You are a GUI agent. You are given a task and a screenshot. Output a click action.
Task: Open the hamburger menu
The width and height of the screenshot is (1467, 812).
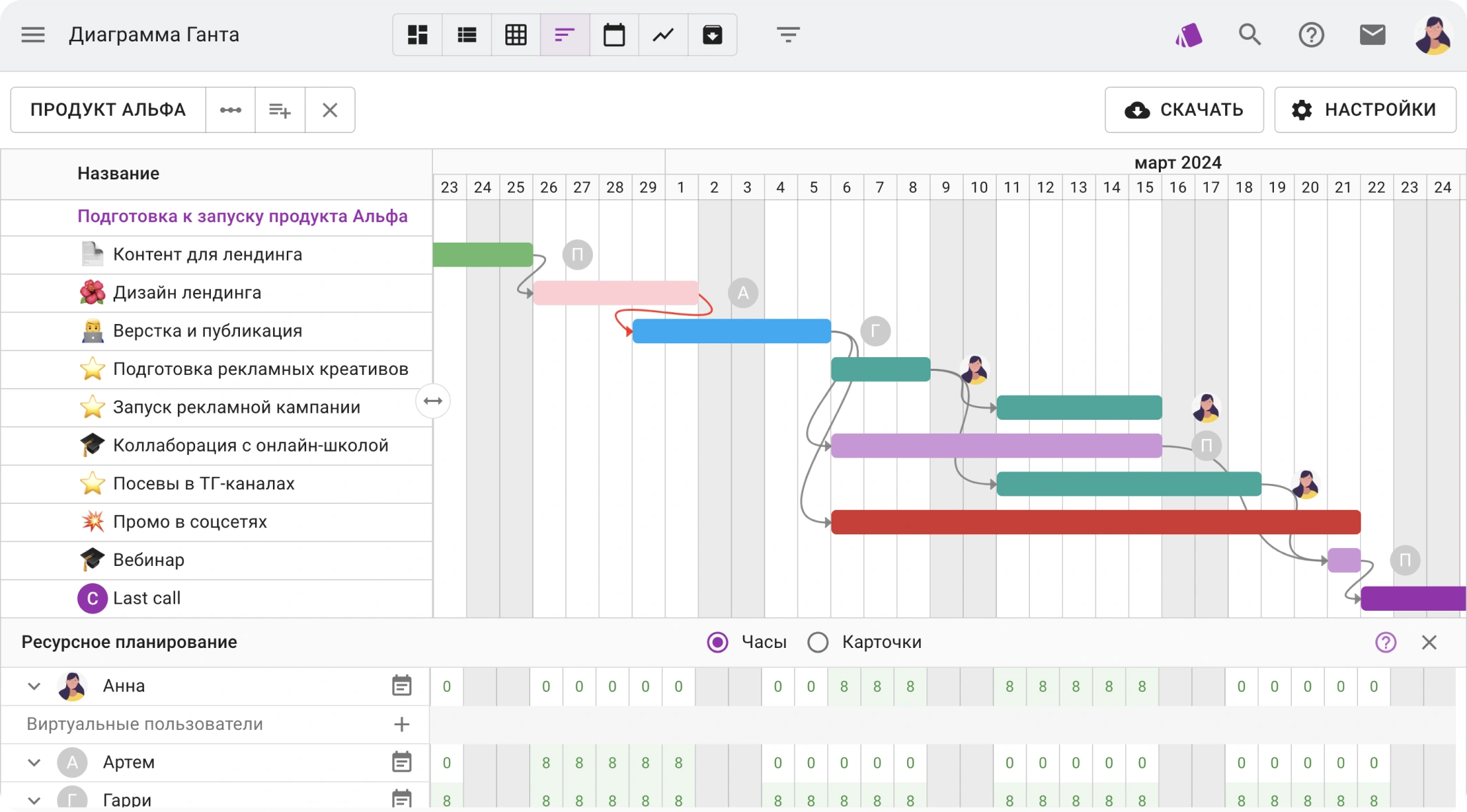point(33,34)
